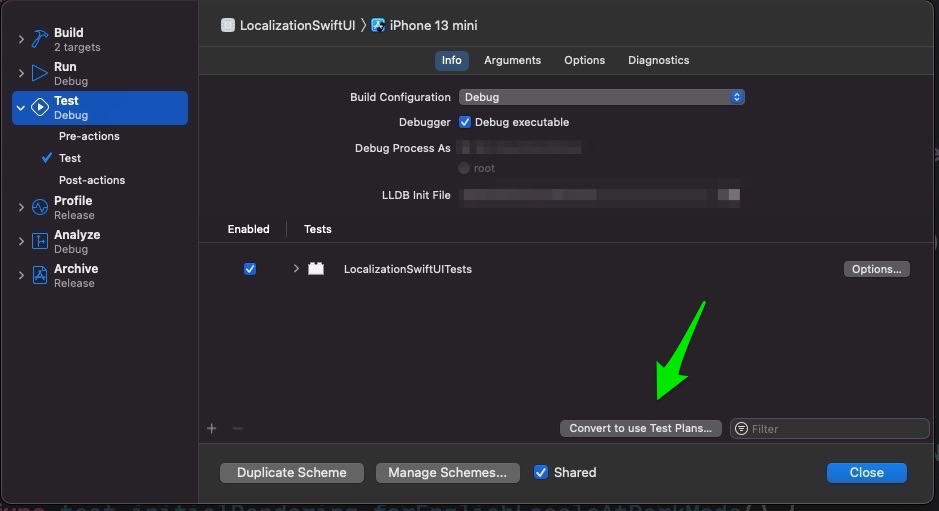The height and width of the screenshot is (511, 939).
Task: Click Convert to use Test Plans...
Action: coord(640,428)
